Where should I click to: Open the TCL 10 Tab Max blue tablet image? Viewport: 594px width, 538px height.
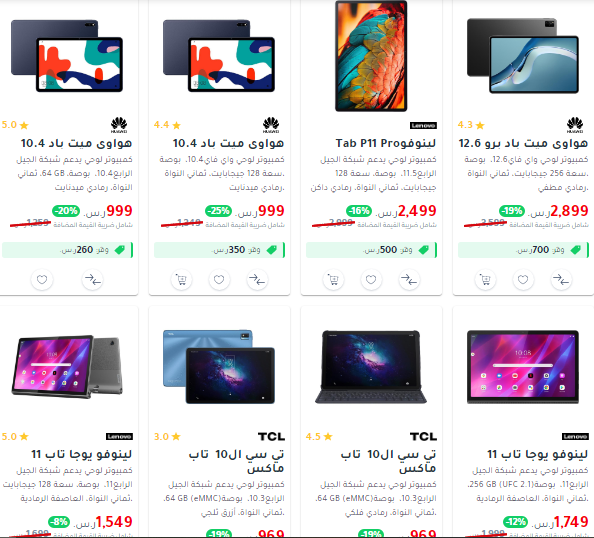click(219, 367)
